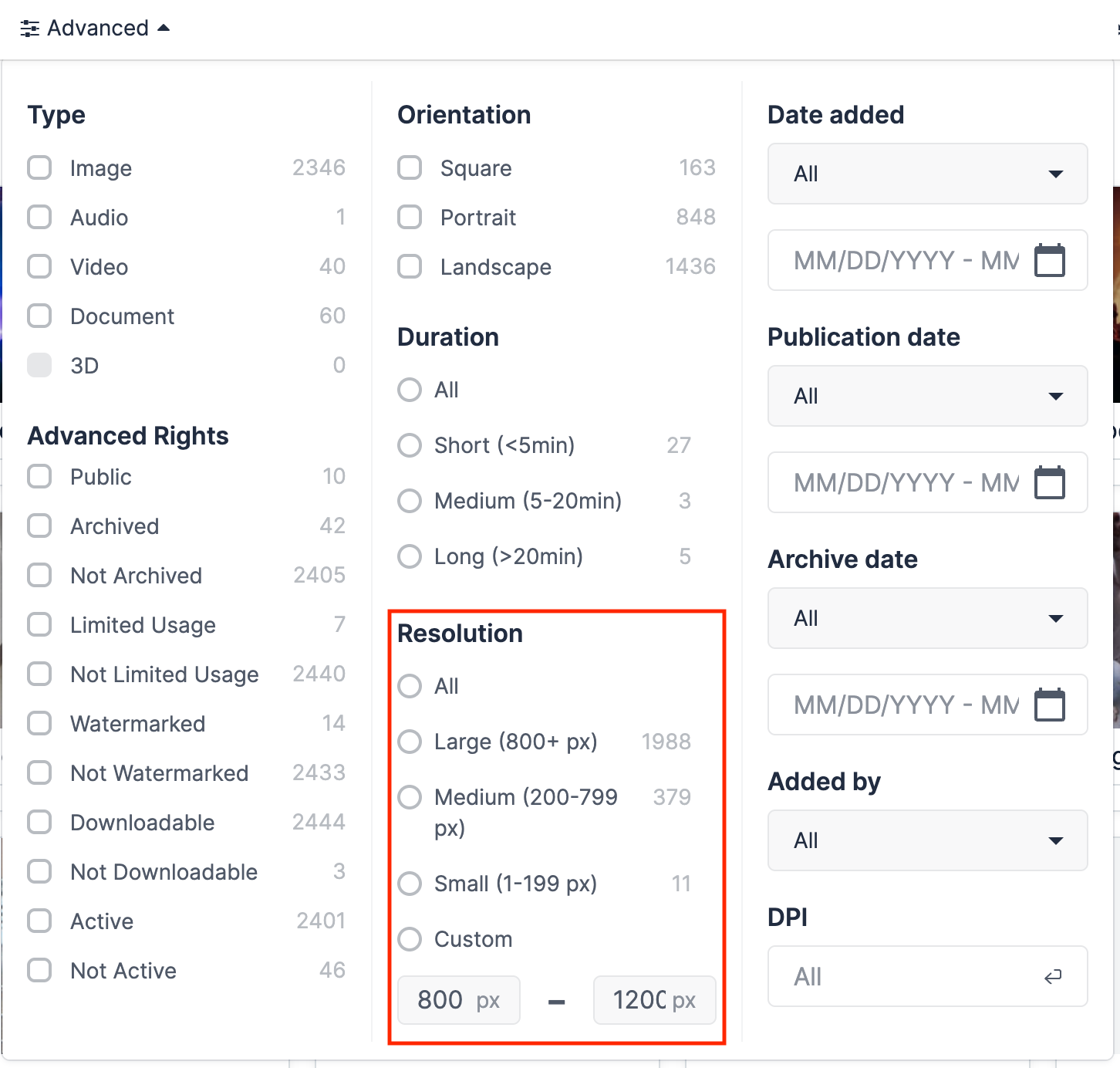The image size is (1120, 1068).
Task: Click the Large resolution count 1988
Action: click(x=666, y=742)
